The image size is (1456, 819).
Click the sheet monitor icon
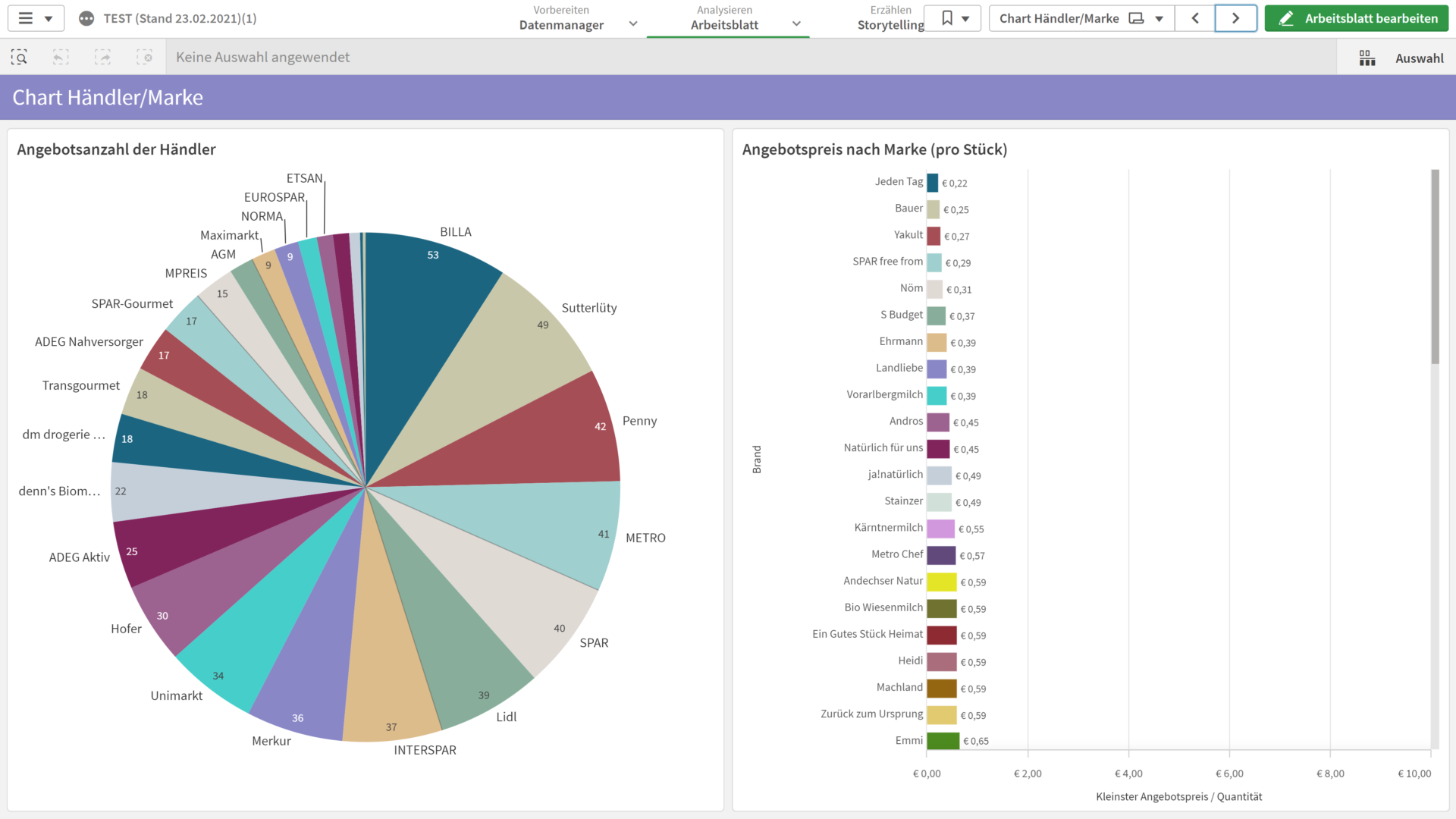pyautogui.click(x=1136, y=18)
